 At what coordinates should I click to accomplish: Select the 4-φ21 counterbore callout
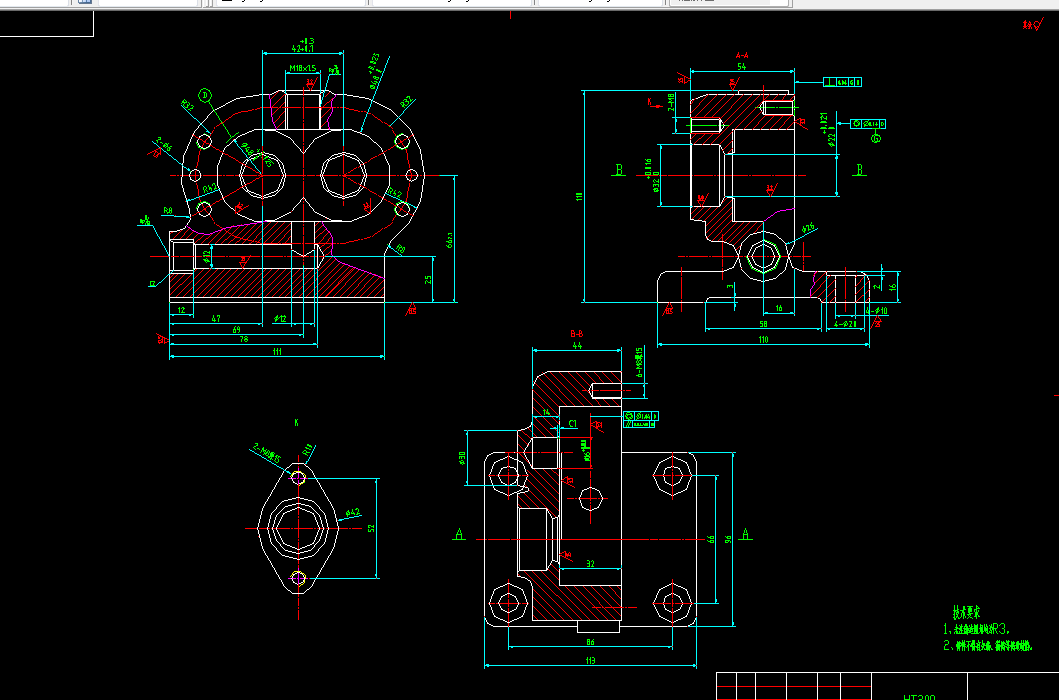pyautogui.click(x=846, y=324)
